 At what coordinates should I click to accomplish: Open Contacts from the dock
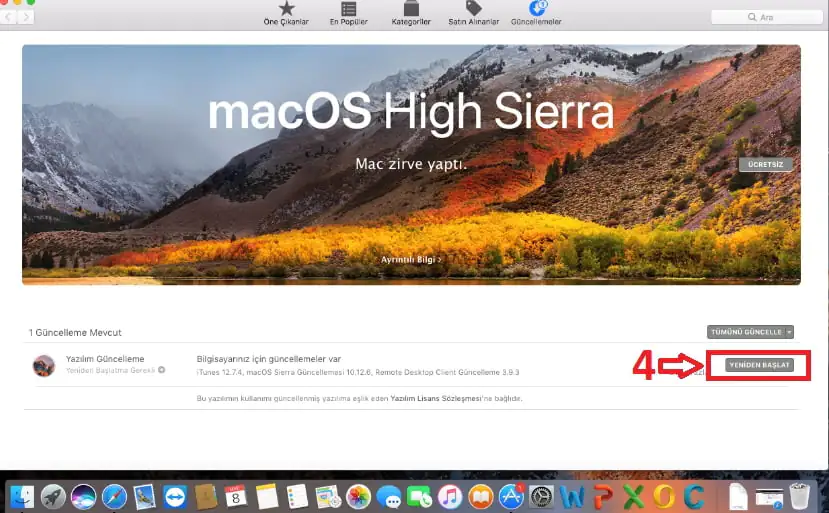tap(206, 497)
